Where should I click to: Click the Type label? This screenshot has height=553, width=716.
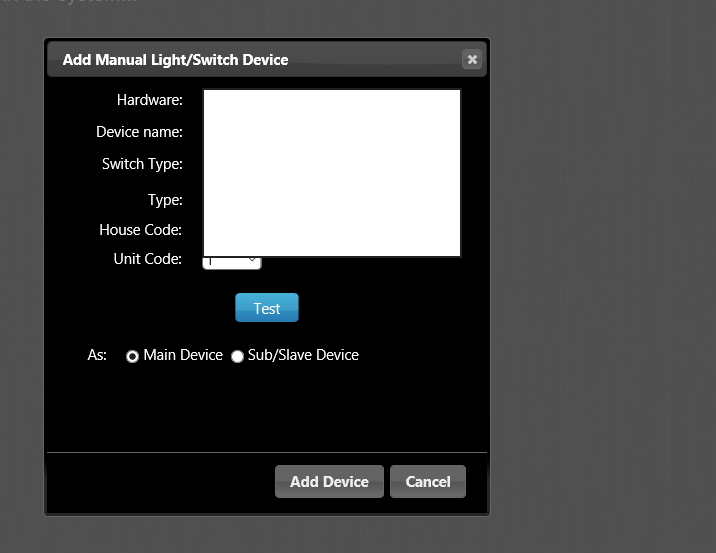165,200
